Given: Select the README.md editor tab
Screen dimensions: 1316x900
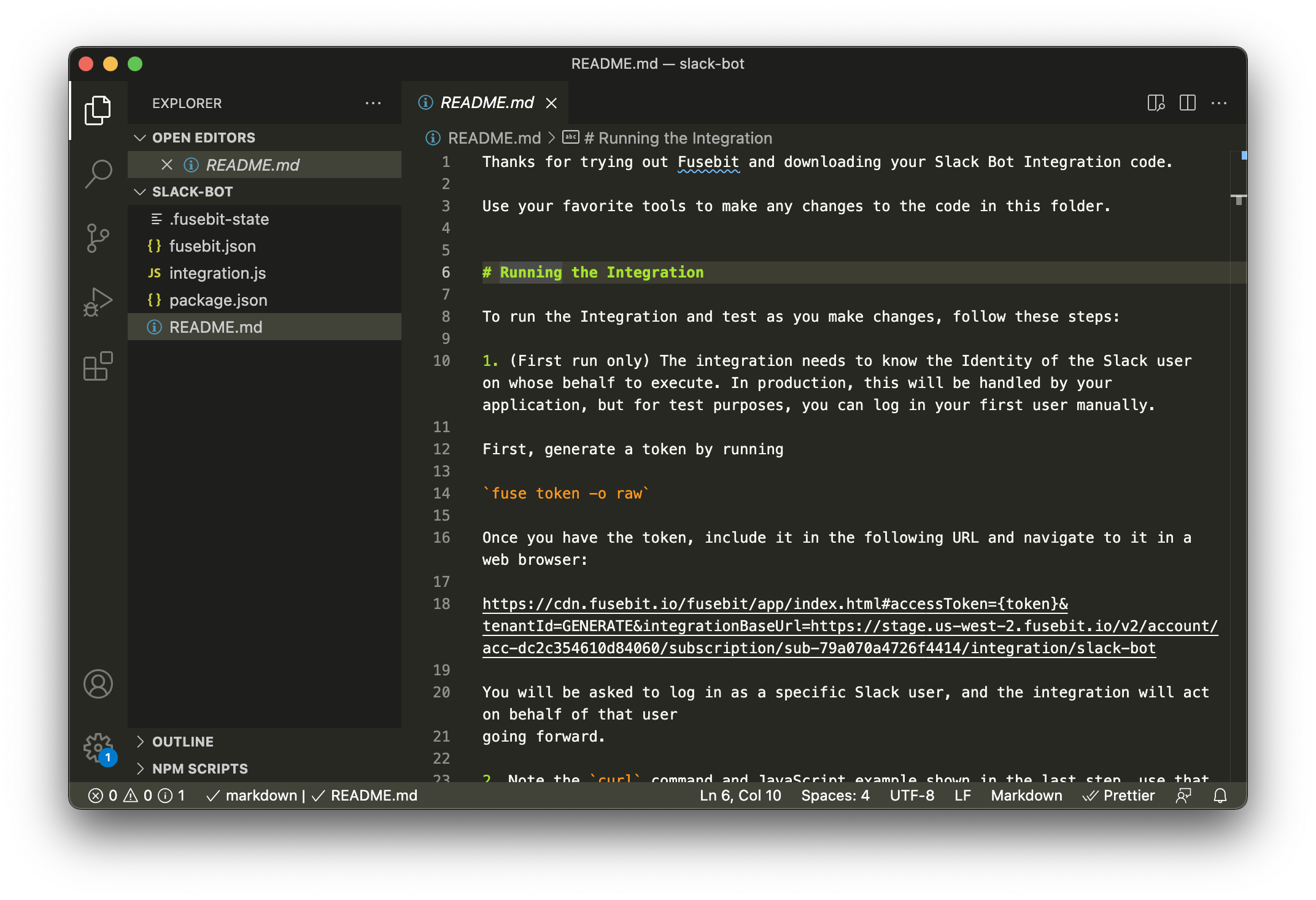Looking at the screenshot, I should pos(485,103).
